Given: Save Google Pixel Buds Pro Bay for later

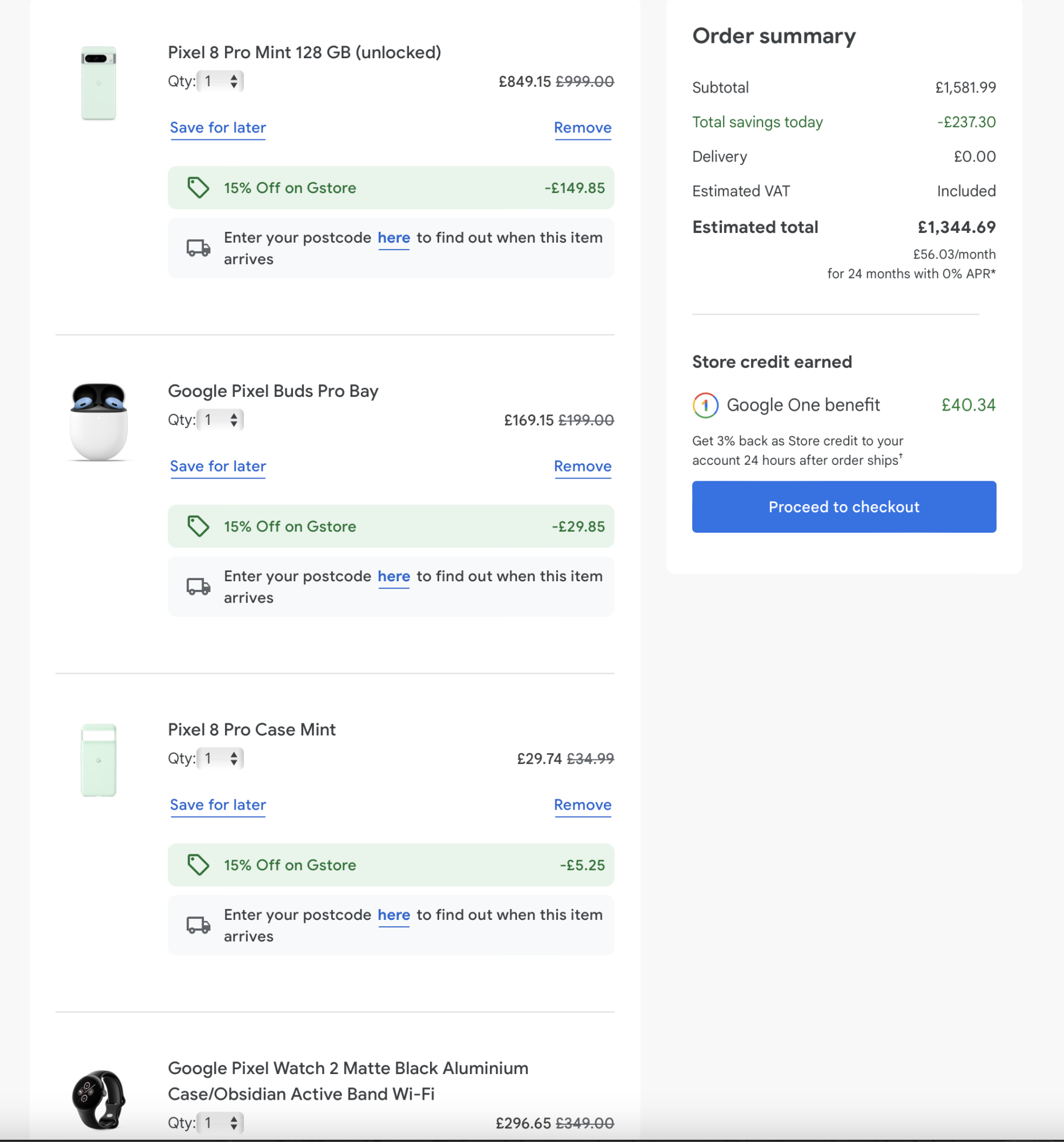Looking at the screenshot, I should point(218,466).
